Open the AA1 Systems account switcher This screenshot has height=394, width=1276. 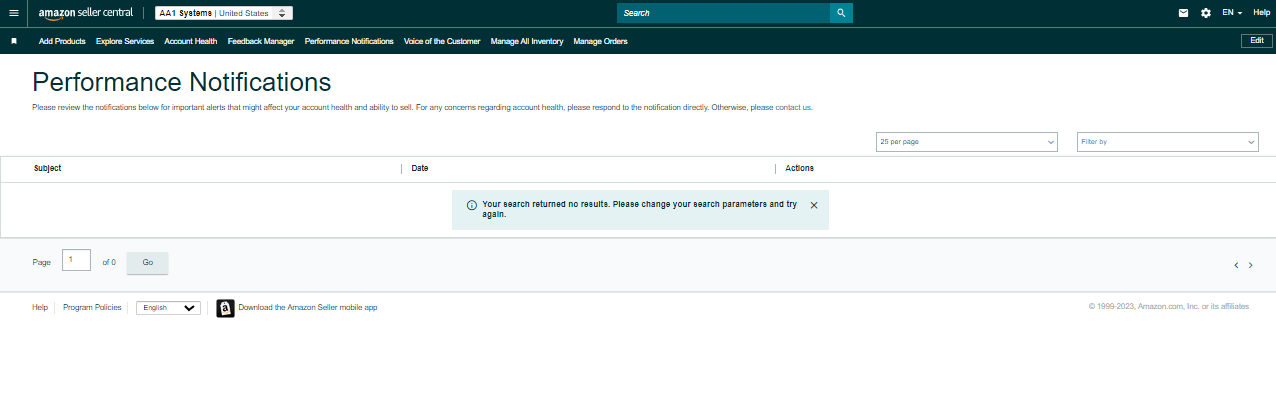(224, 13)
